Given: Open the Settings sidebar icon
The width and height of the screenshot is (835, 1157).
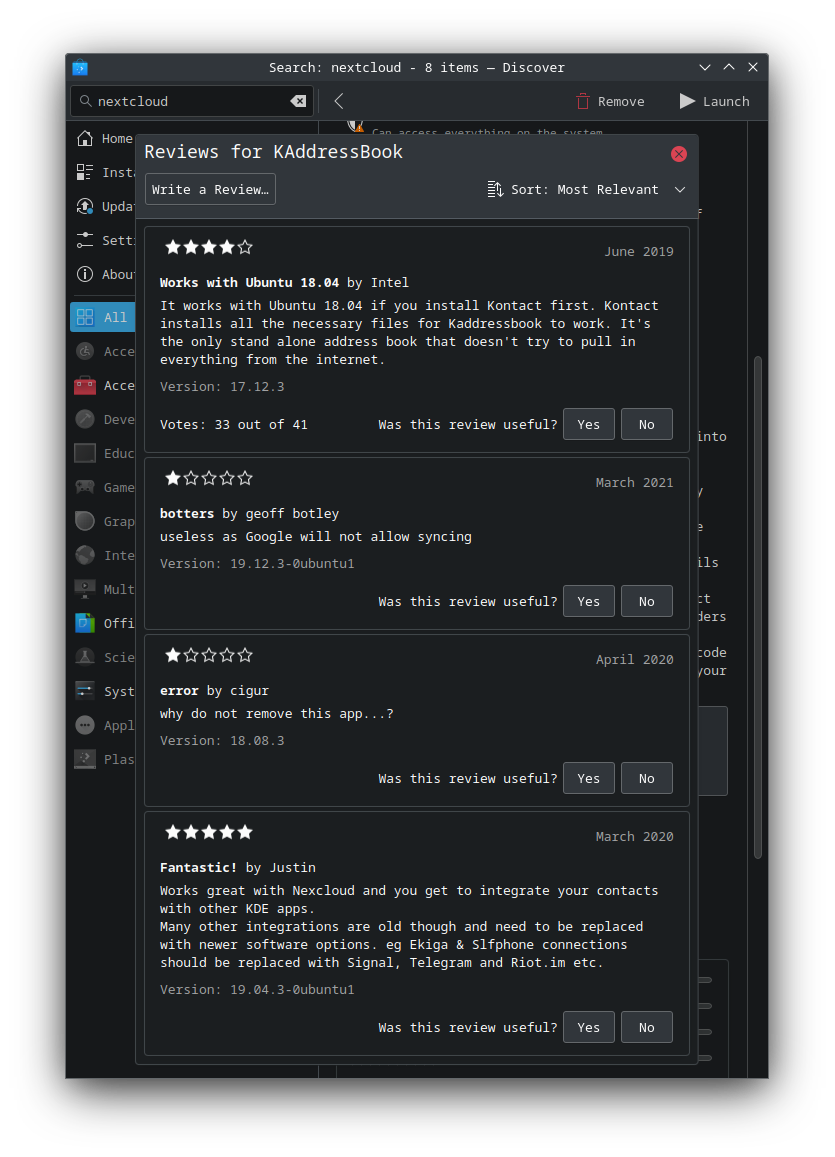Looking at the screenshot, I should tap(85, 240).
